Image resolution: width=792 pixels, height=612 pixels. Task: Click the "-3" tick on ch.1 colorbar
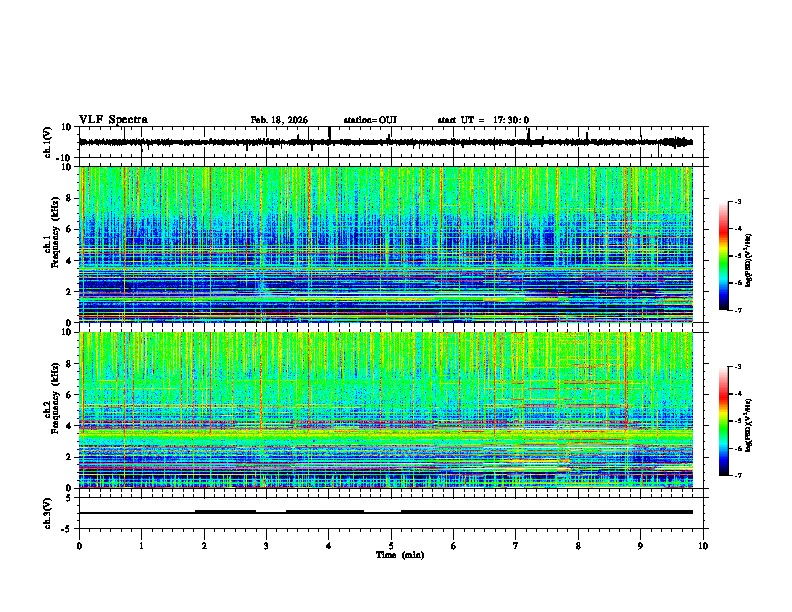[x=737, y=201]
